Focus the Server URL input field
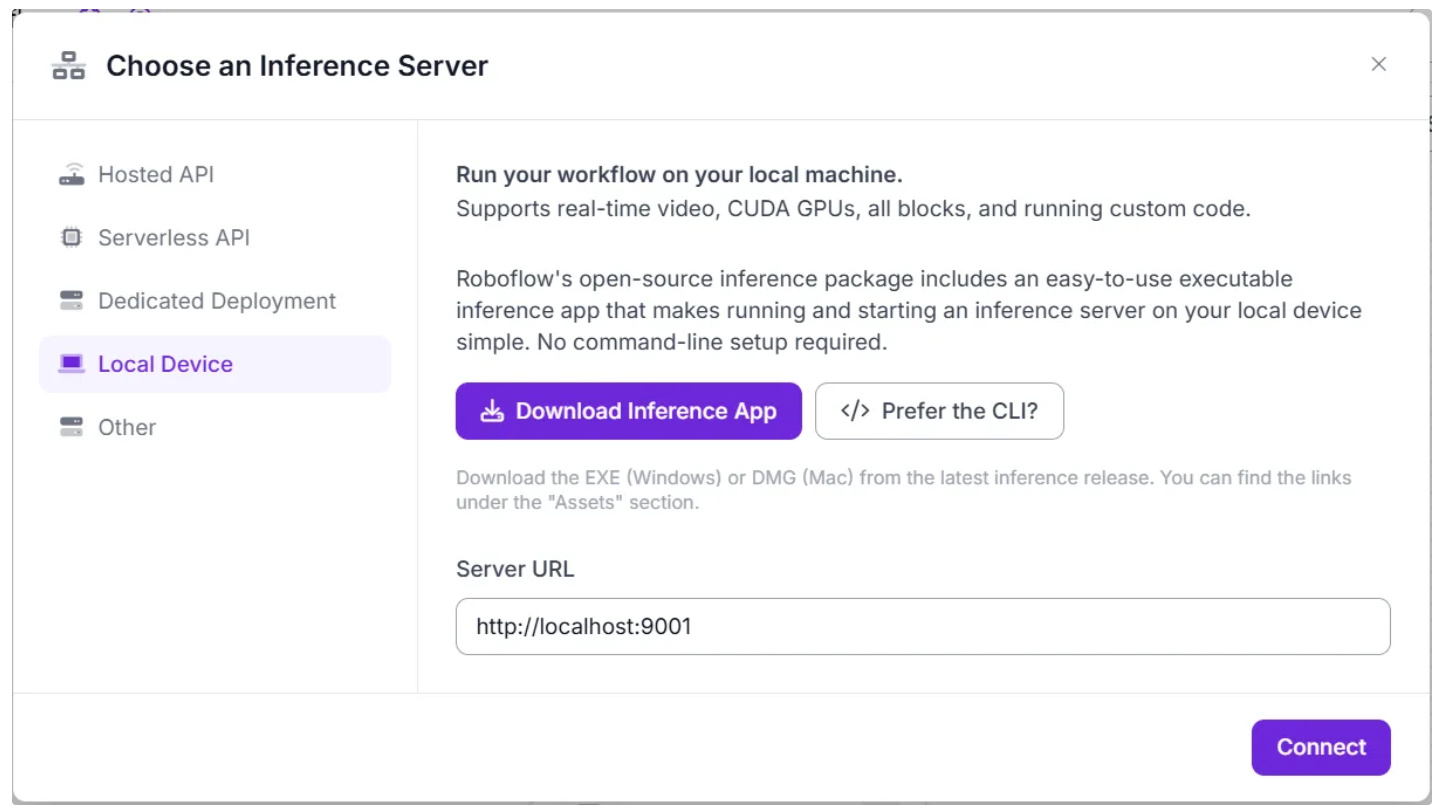Viewport: 1444px width, 812px height. click(922, 627)
